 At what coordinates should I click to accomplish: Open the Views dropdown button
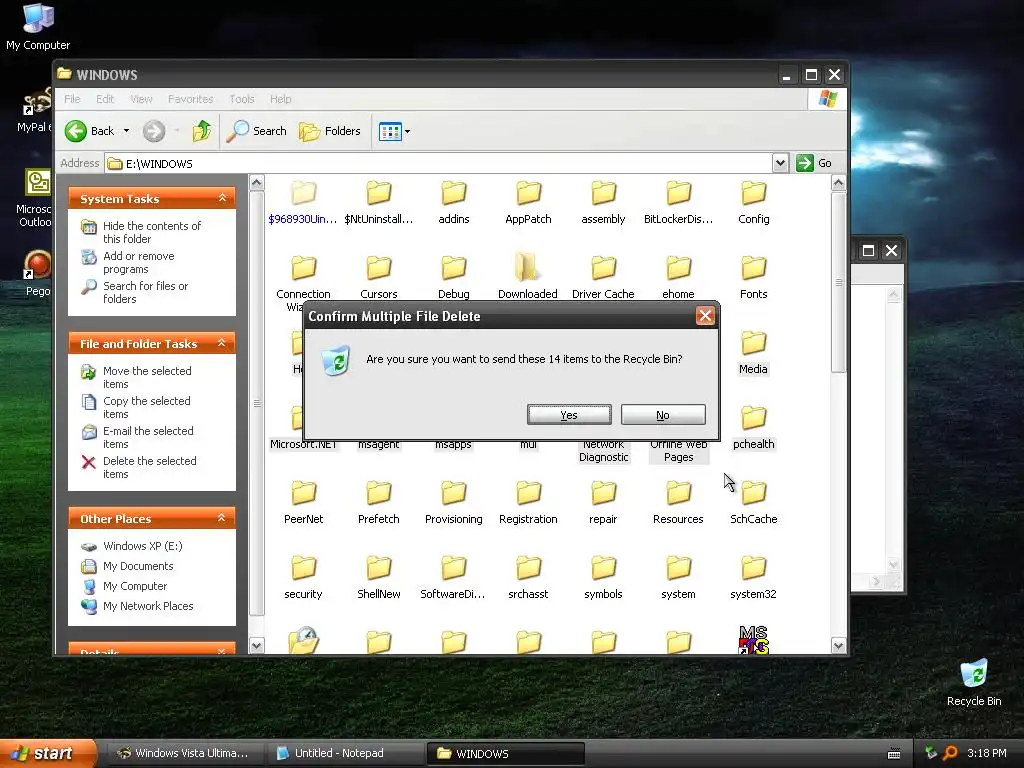coord(394,131)
